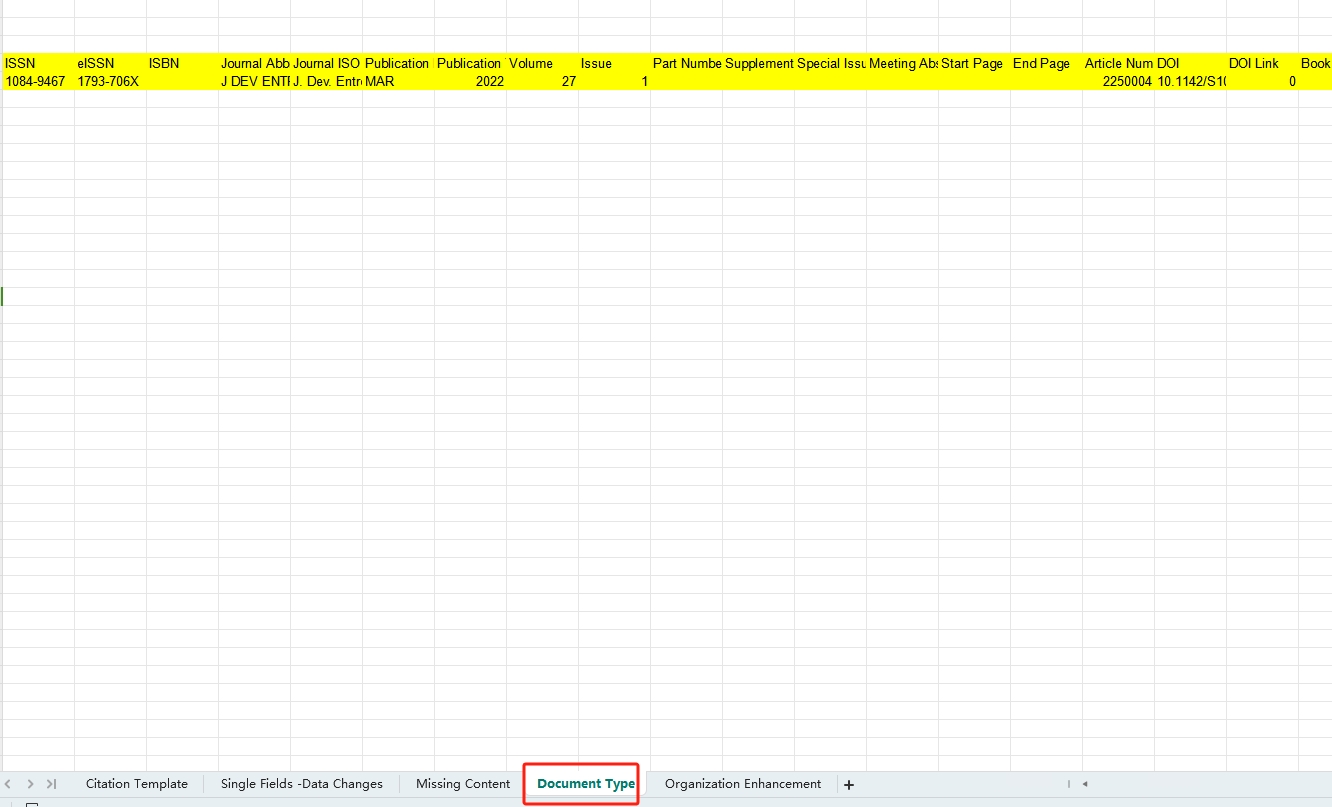Click the ISBN header cell
1332x807 pixels.
(182, 63)
